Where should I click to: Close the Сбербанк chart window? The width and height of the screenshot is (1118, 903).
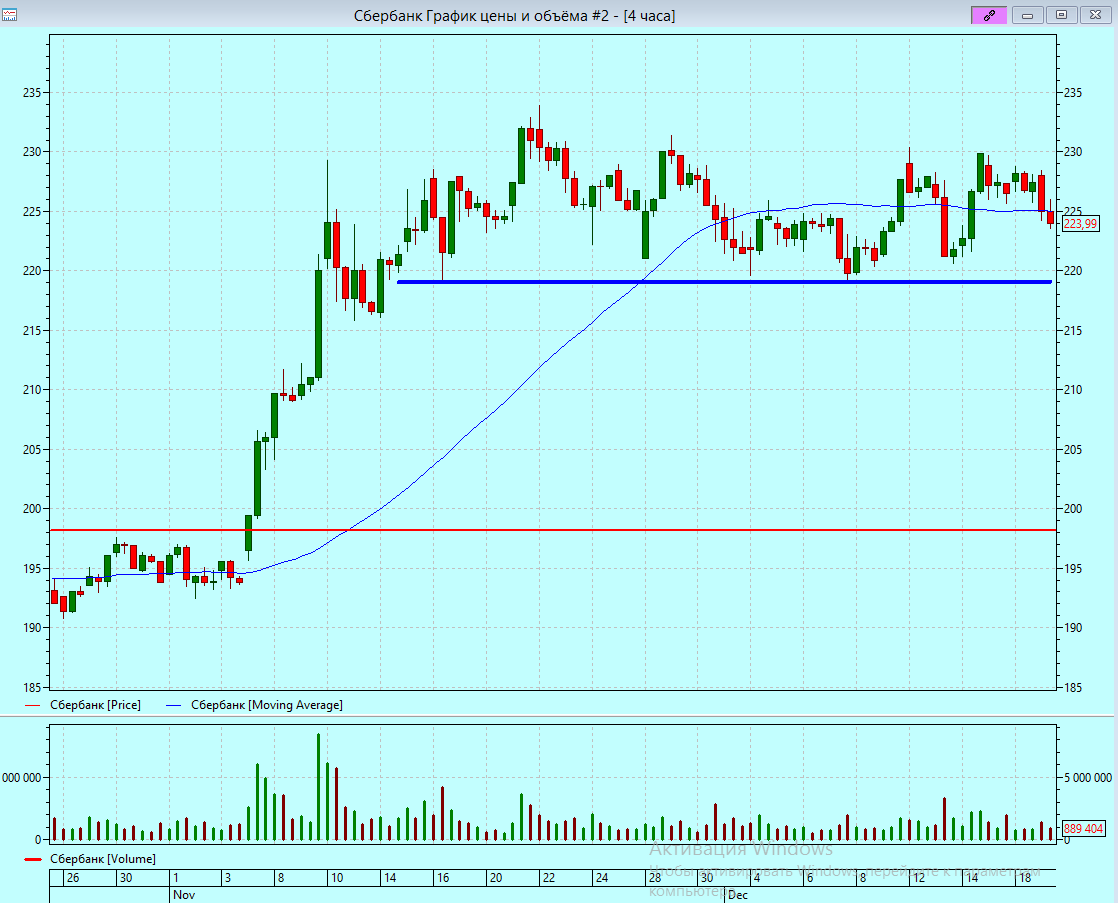click(1095, 15)
